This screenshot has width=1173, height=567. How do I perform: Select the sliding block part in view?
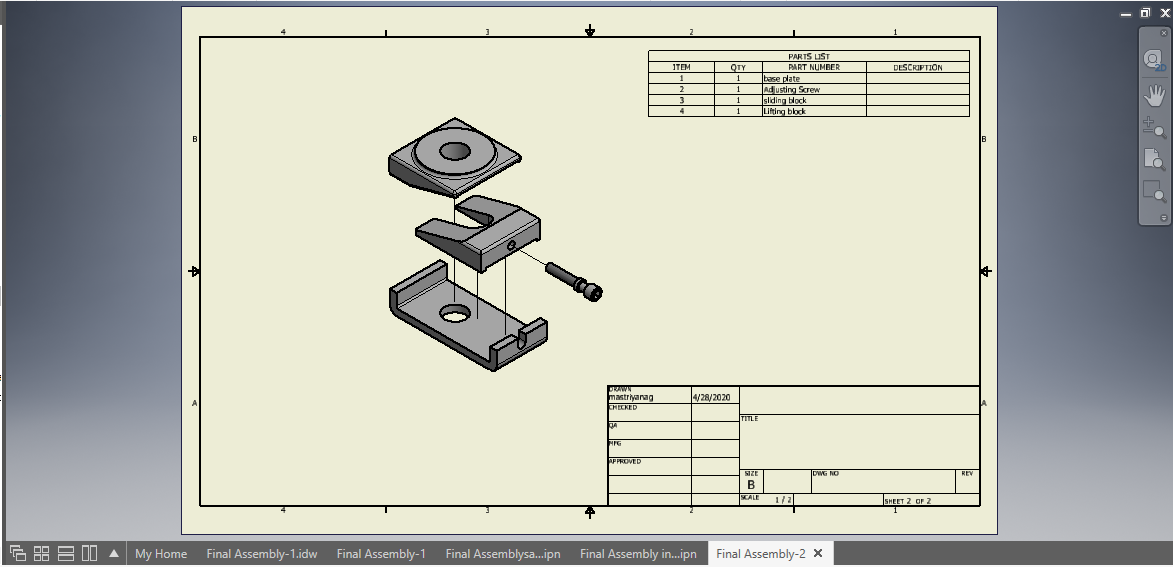coord(479,233)
